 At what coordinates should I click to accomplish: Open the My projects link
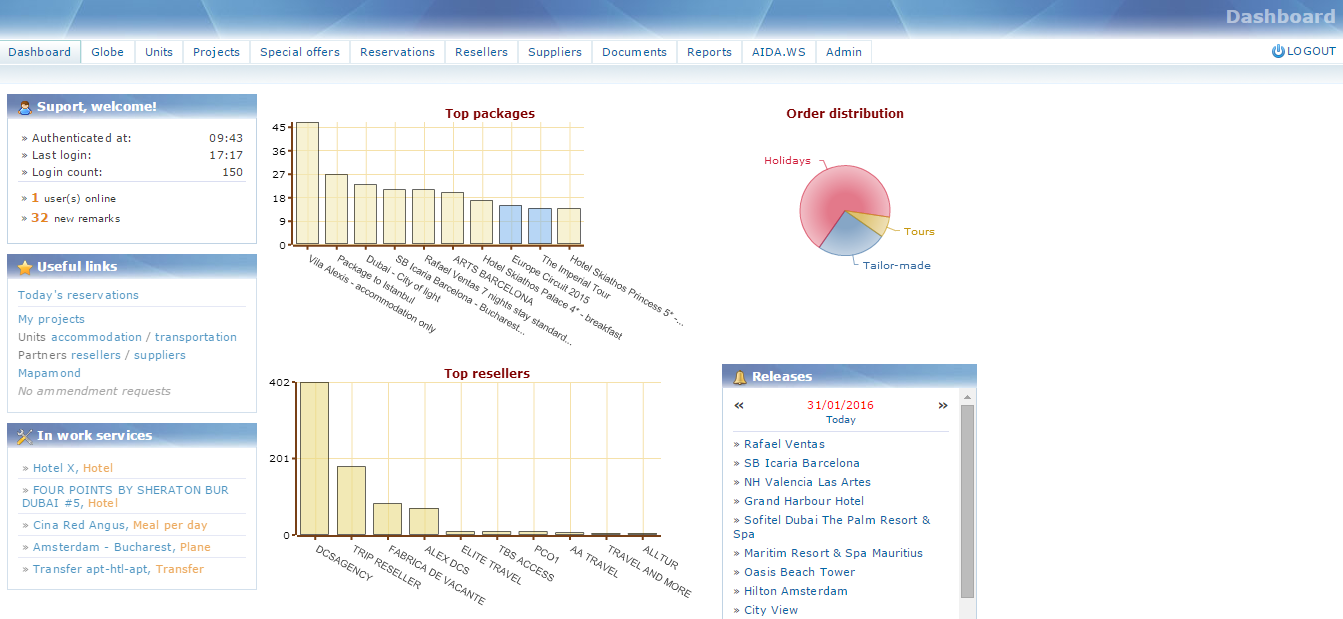click(x=51, y=319)
